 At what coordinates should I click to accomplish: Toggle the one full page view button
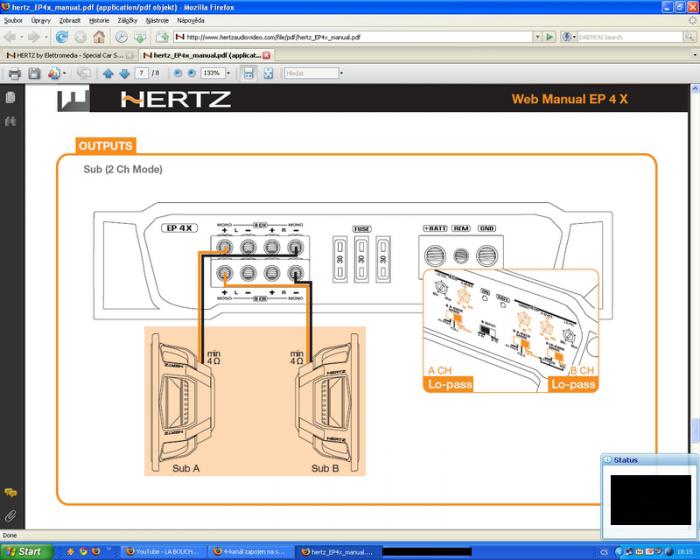click(268, 73)
